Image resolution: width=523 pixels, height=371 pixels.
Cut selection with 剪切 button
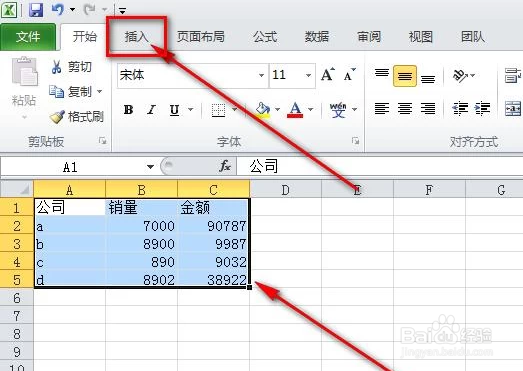pyautogui.click(x=71, y=67)
